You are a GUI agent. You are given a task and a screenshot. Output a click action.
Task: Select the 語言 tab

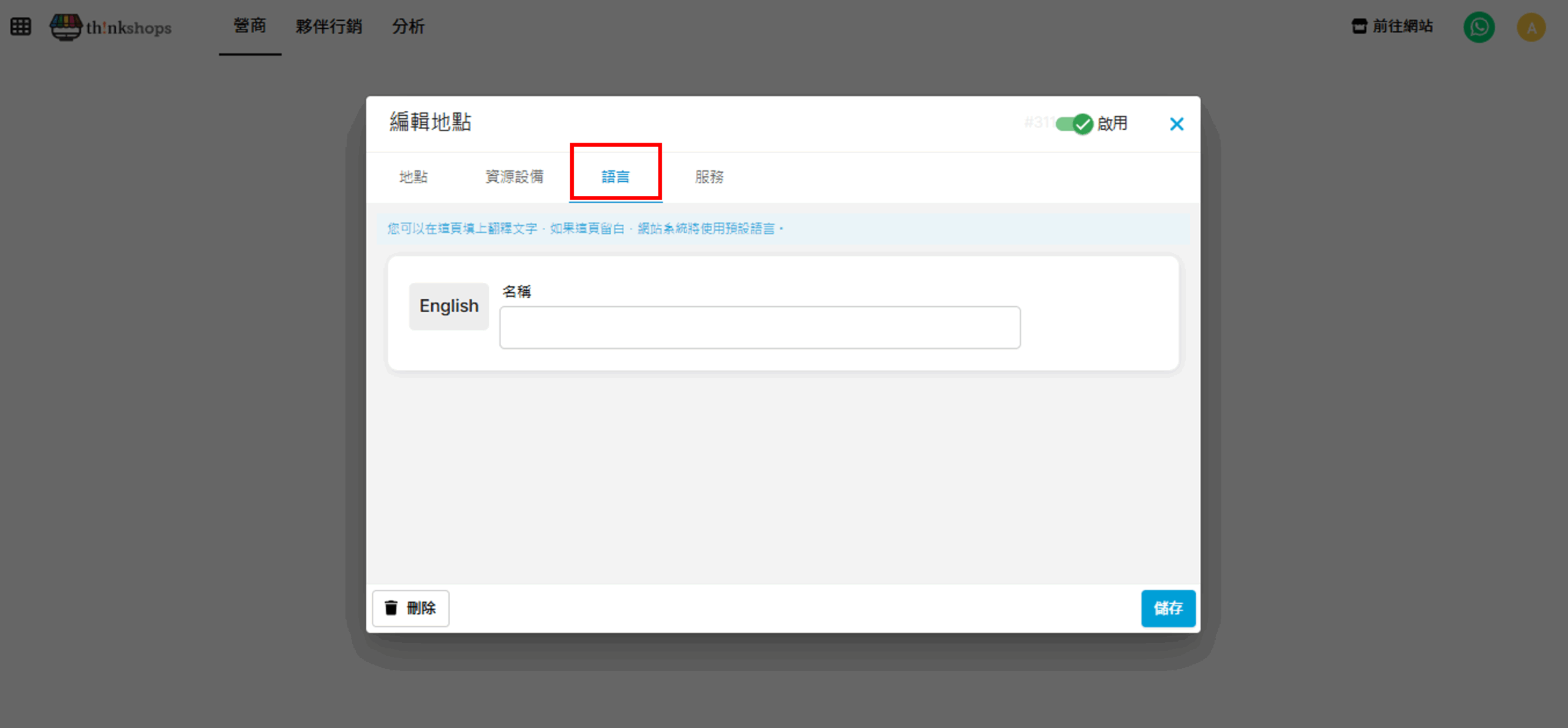616,177
